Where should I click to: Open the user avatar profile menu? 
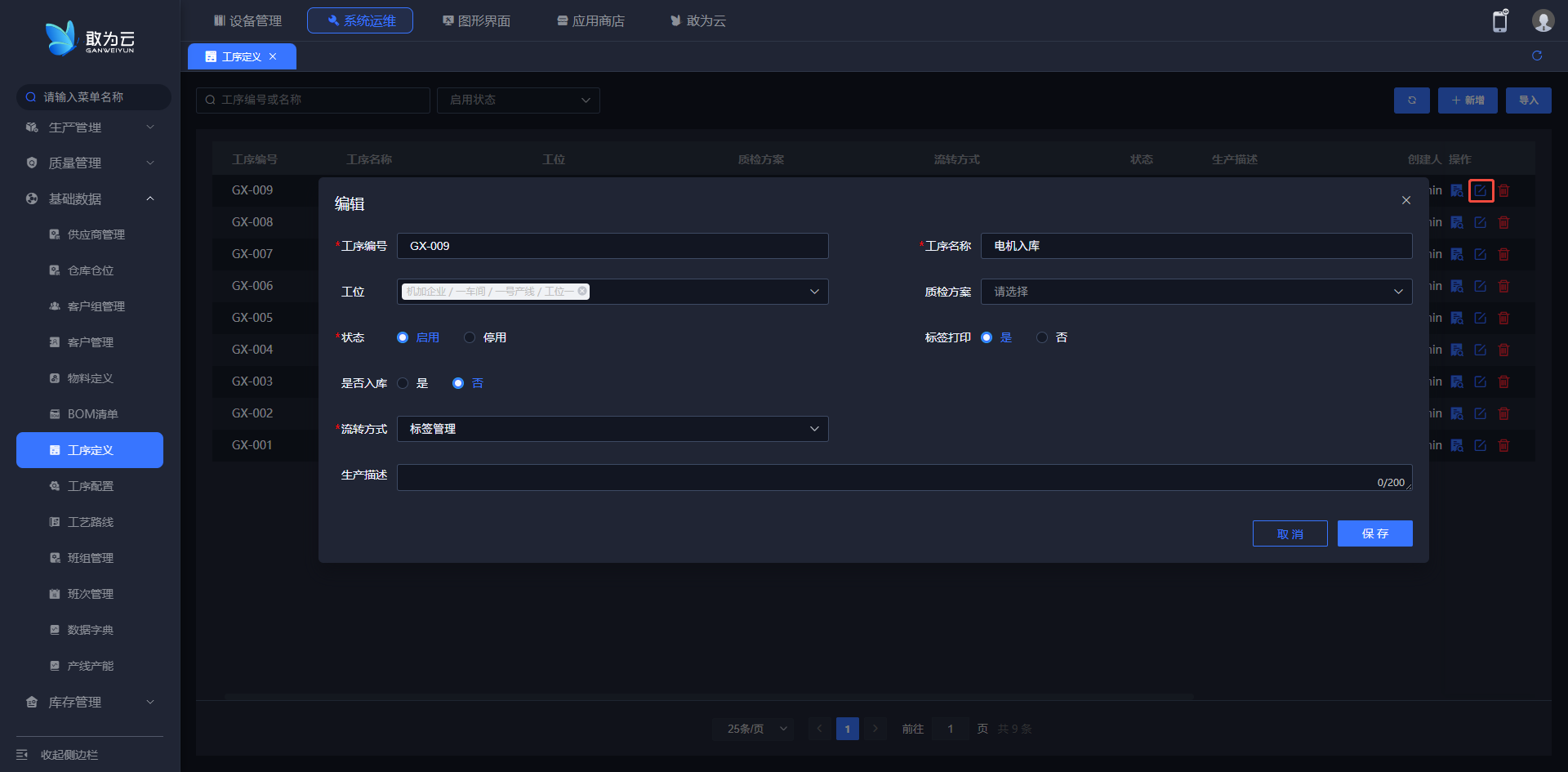click(1542, 21)
